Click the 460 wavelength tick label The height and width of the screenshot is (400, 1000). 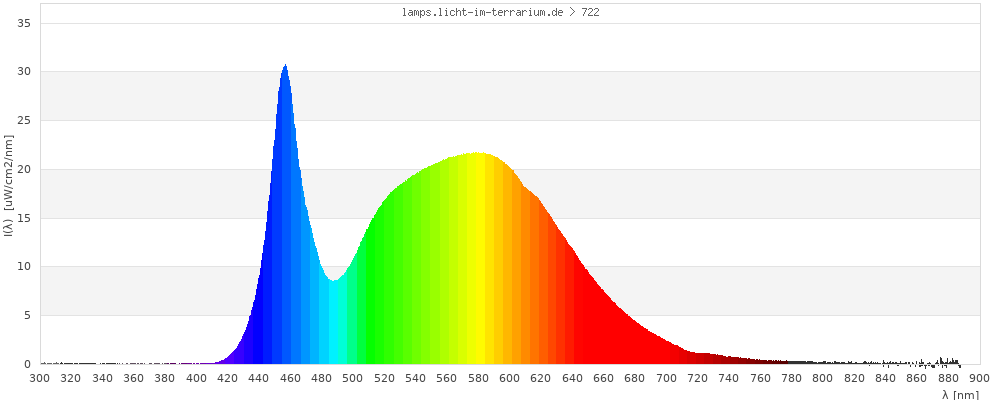(290, 378)
